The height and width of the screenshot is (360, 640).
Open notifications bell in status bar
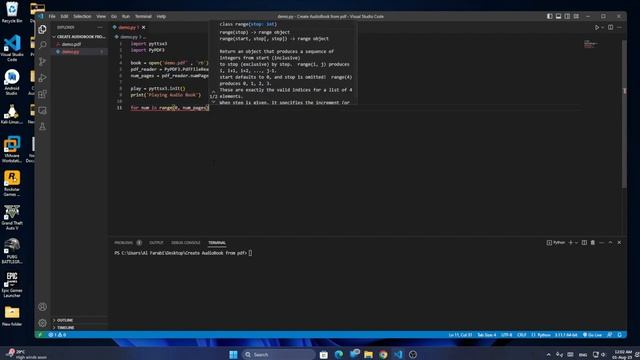coord(620,335)
